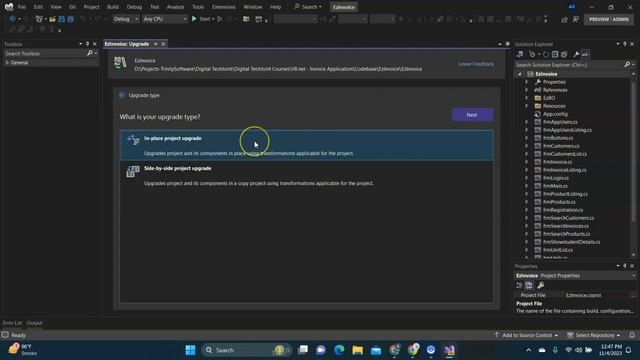Screen dimensions: 640x360
Task: Click Solution Explorer Preview Selected Items icon
Action: 585,54
